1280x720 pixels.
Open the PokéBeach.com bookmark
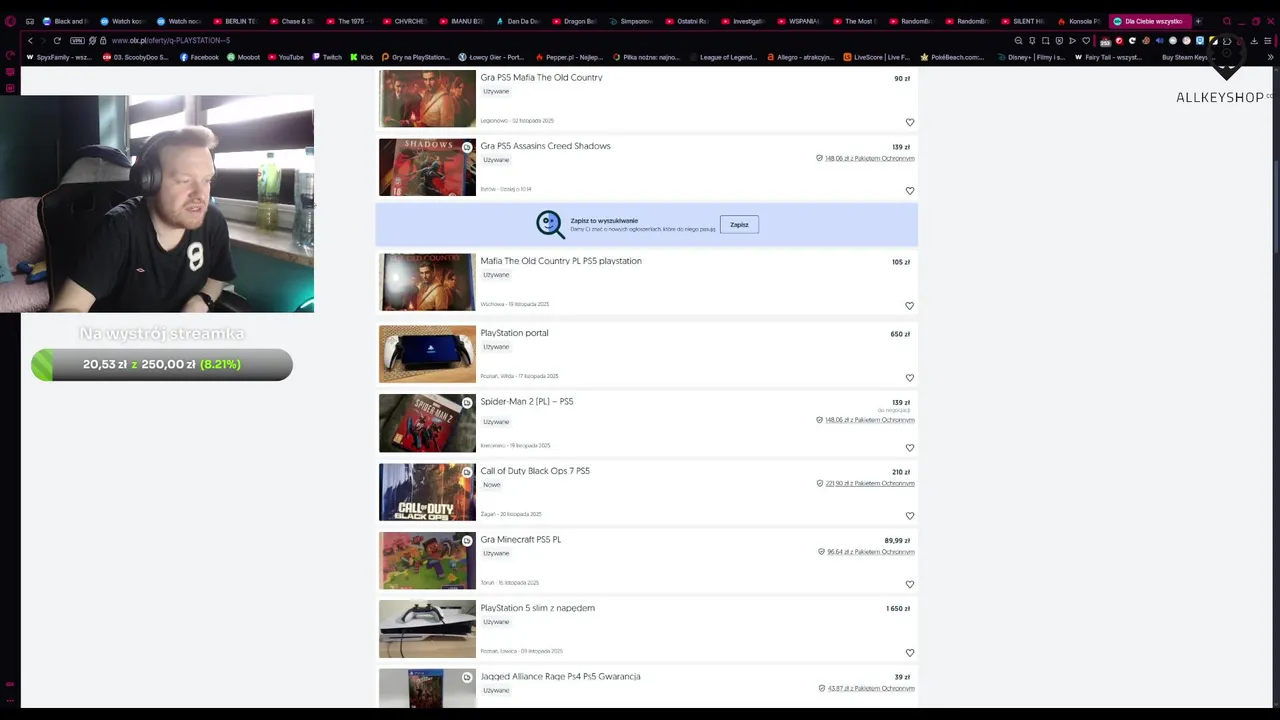click(952, 57)
